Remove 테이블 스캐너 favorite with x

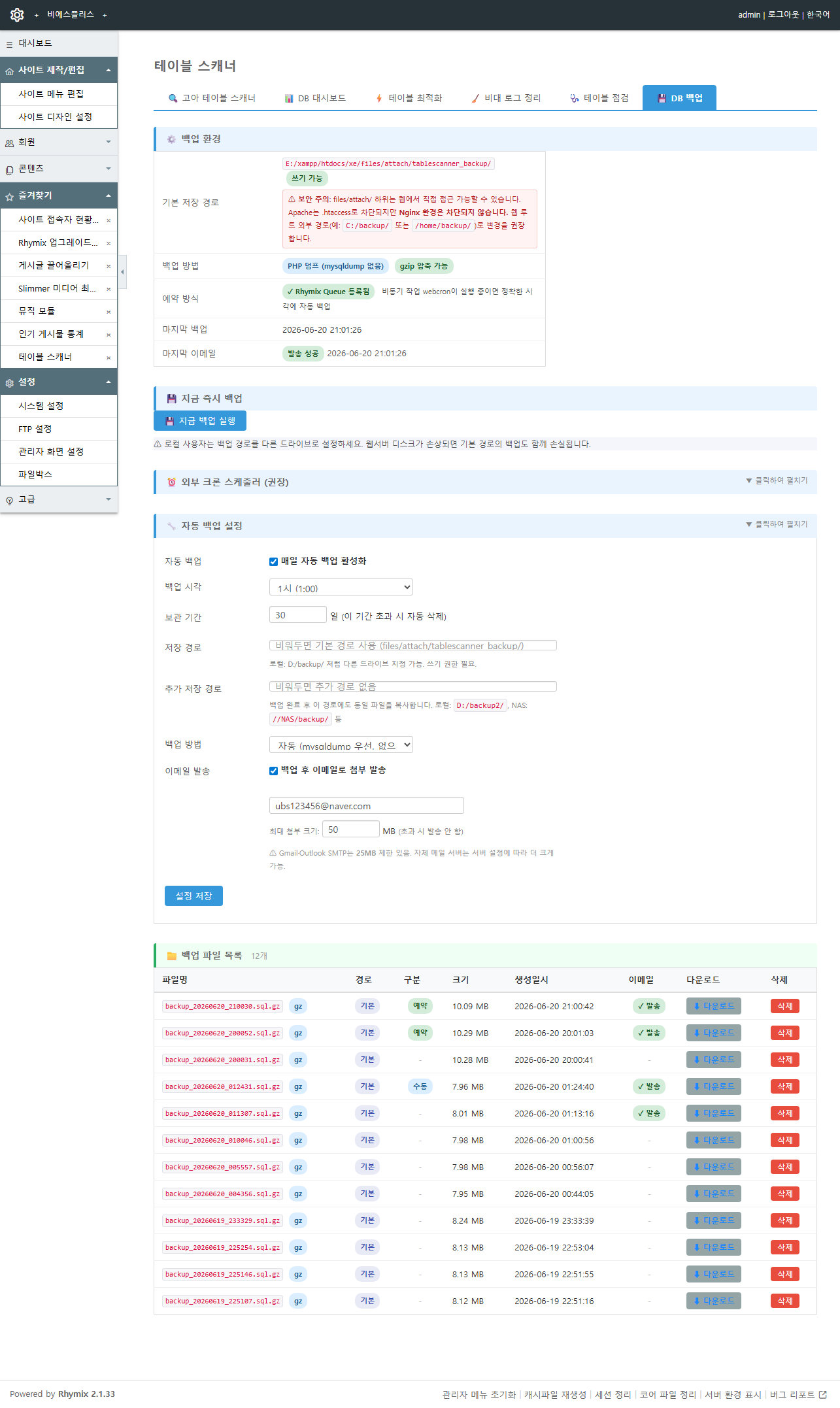[109, 358]
